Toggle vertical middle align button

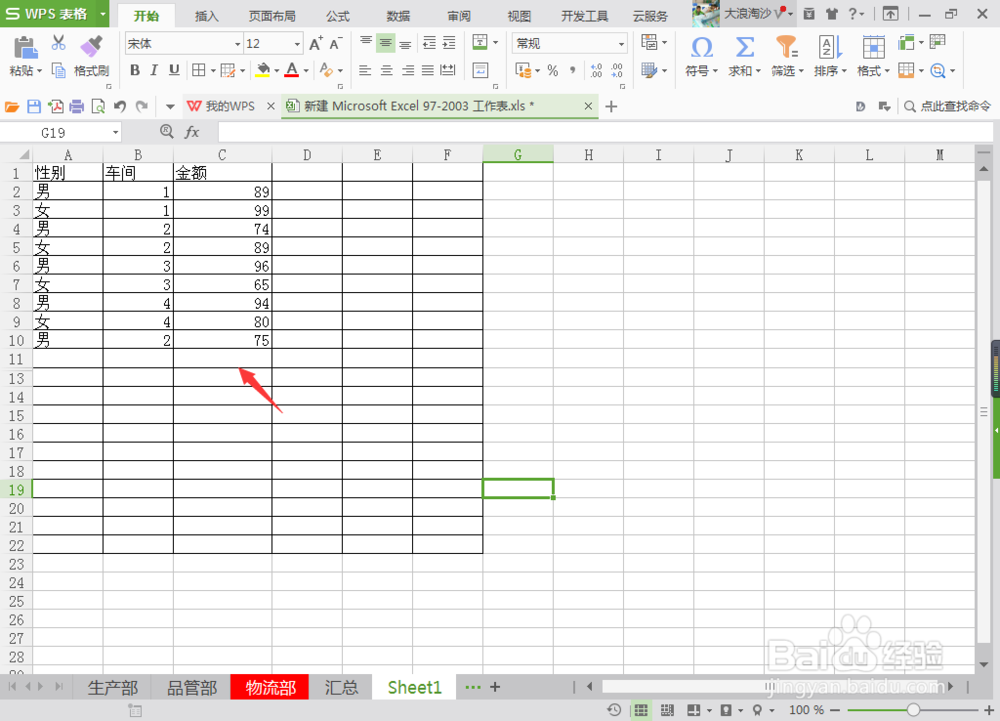[x=385, y=43]
